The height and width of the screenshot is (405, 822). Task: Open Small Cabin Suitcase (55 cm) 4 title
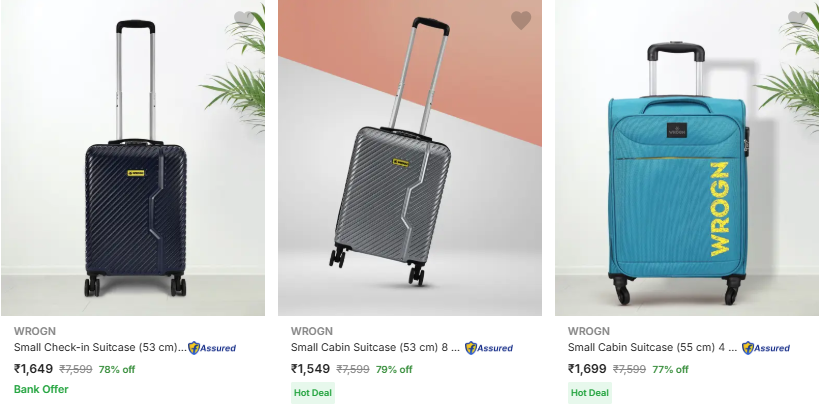click(x=652, y=347)
